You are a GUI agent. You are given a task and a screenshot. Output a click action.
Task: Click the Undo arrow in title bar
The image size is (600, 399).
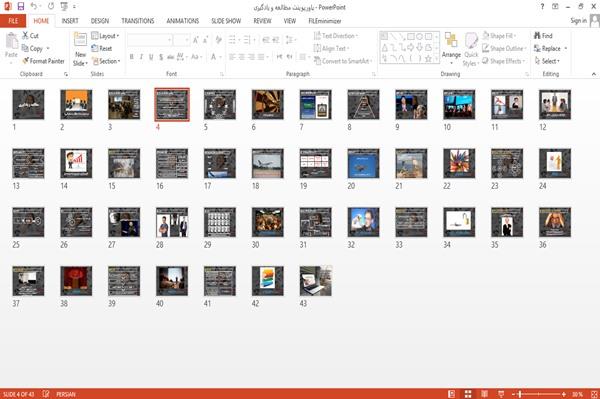click(34, 6)
